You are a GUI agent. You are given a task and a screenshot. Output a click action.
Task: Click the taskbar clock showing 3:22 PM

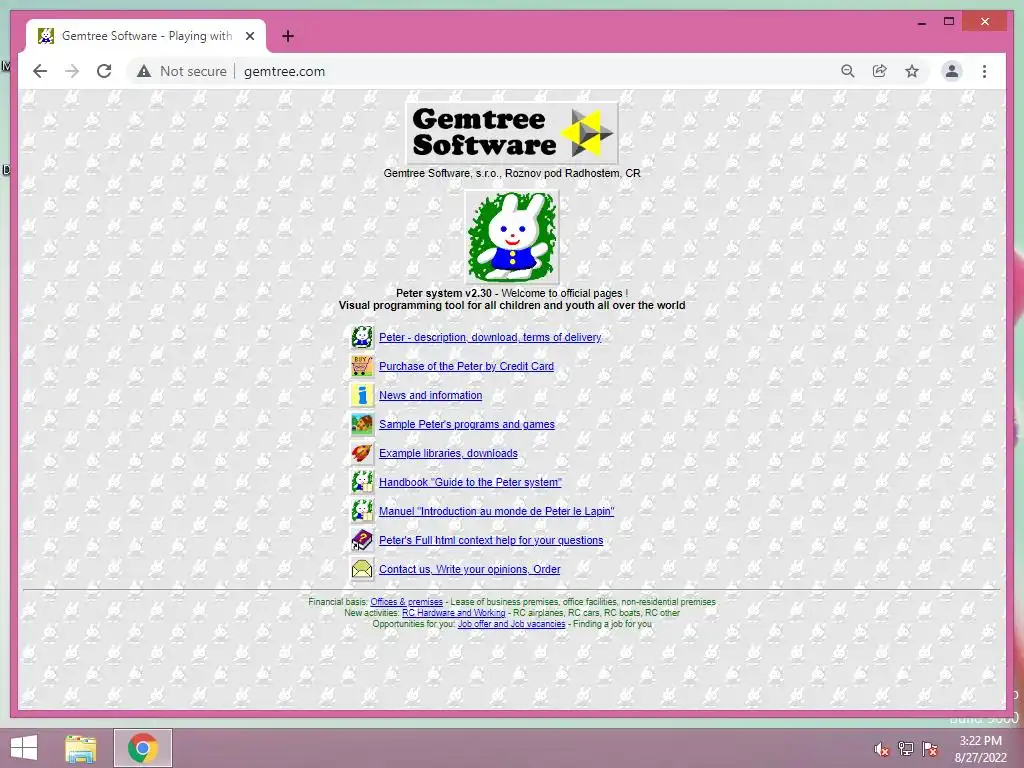[980, 749]
